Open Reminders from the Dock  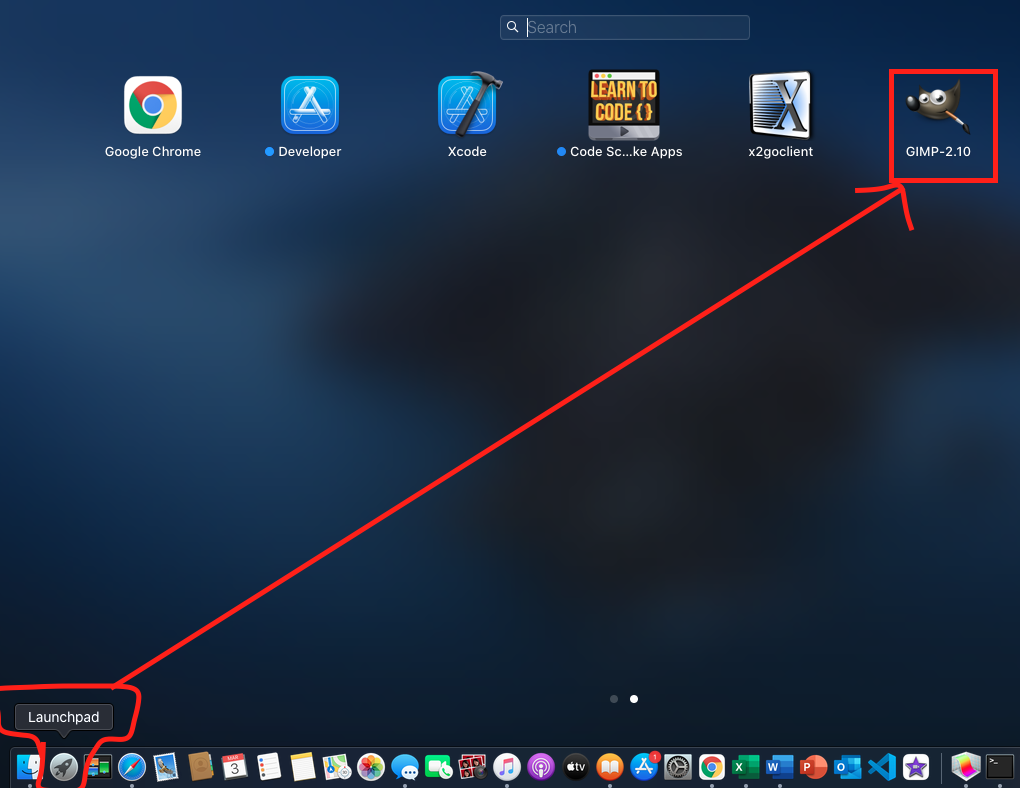tap(269, 767)
